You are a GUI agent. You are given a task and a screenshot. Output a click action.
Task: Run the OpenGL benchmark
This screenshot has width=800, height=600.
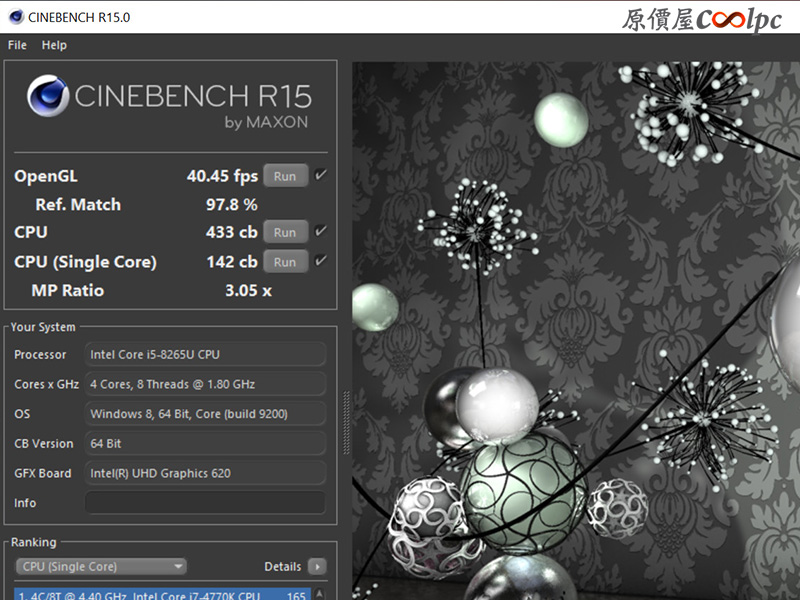tap(285, 176)
